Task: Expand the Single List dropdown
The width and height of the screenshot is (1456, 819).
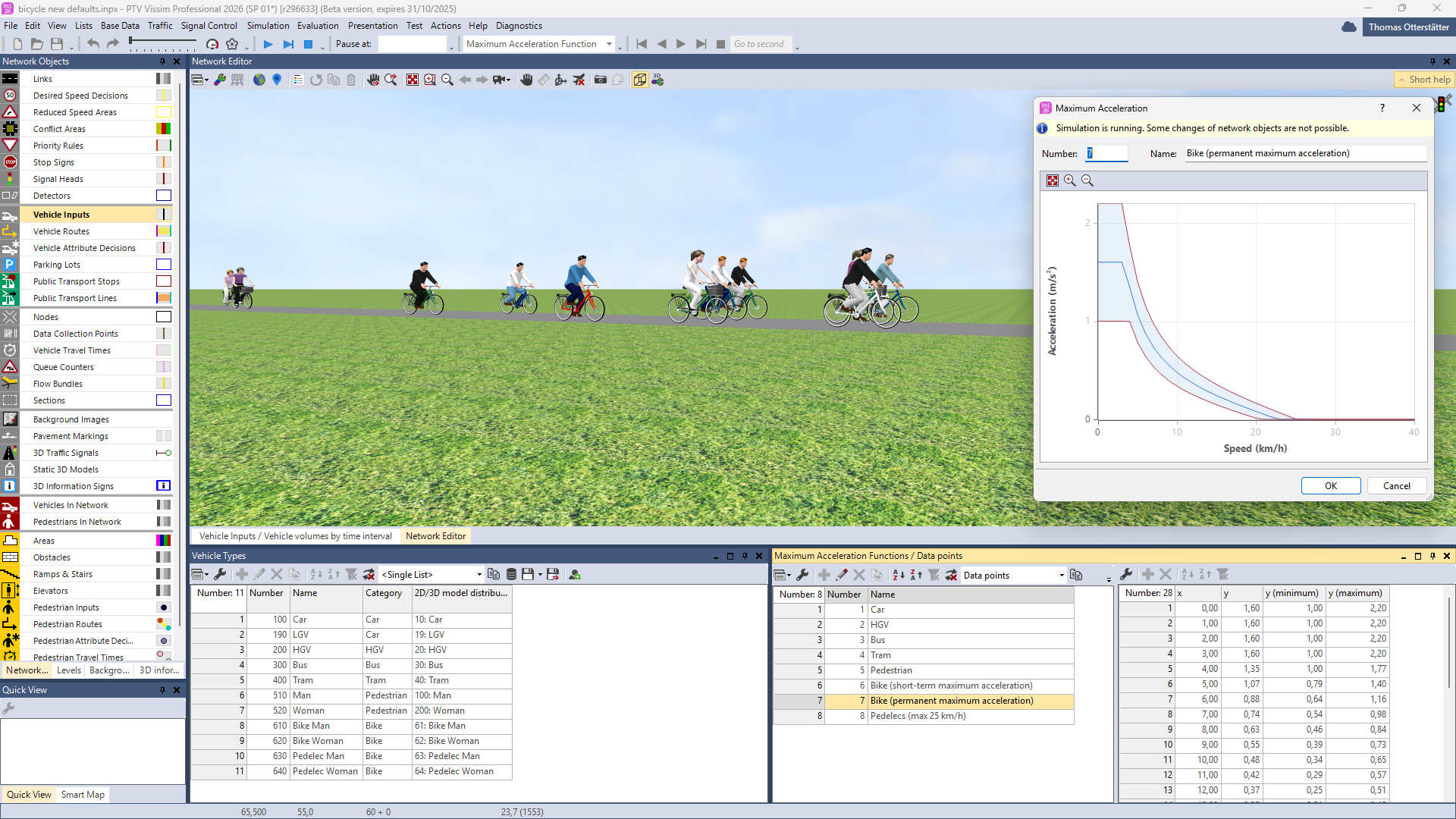Action: [479, 575]
